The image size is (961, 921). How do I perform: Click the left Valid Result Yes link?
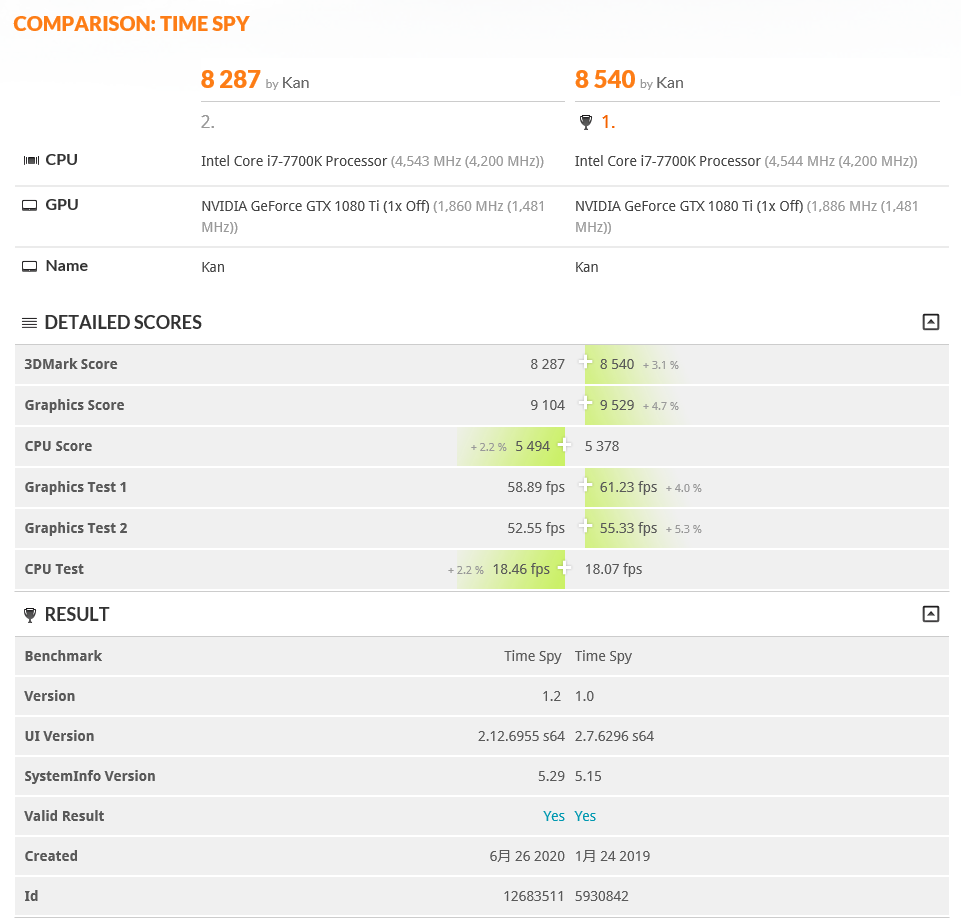[x=553, y=816]
